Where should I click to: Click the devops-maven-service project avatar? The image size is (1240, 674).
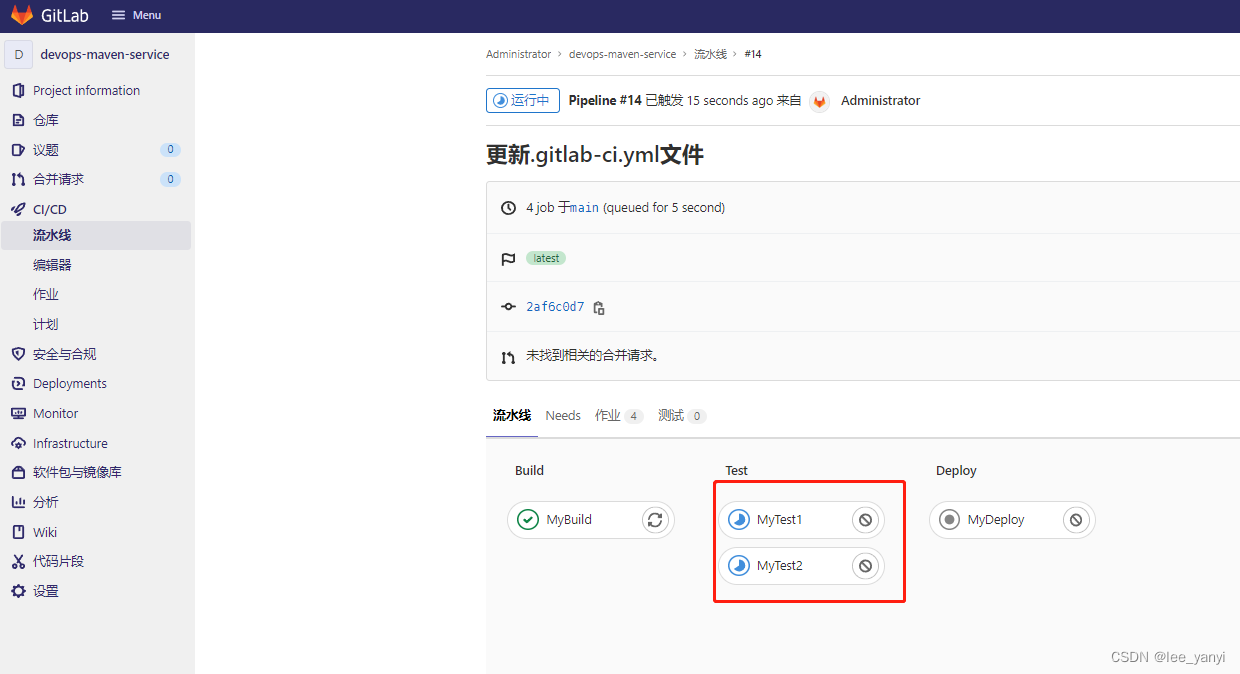[x=18, y=53]
